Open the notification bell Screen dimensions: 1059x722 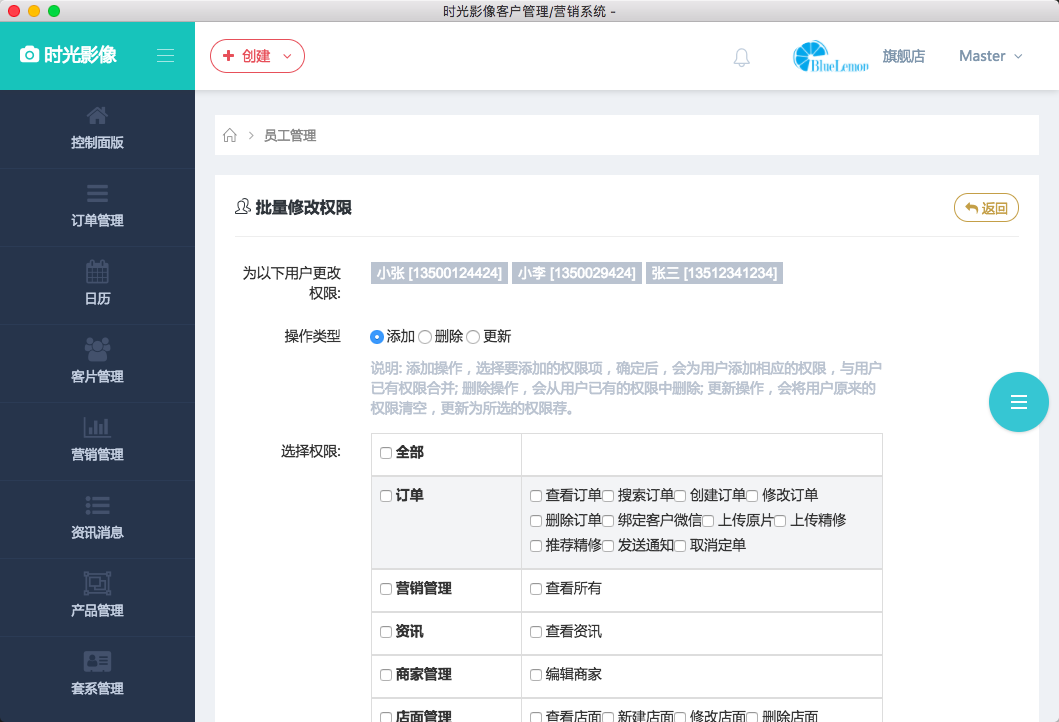(742, 57)
